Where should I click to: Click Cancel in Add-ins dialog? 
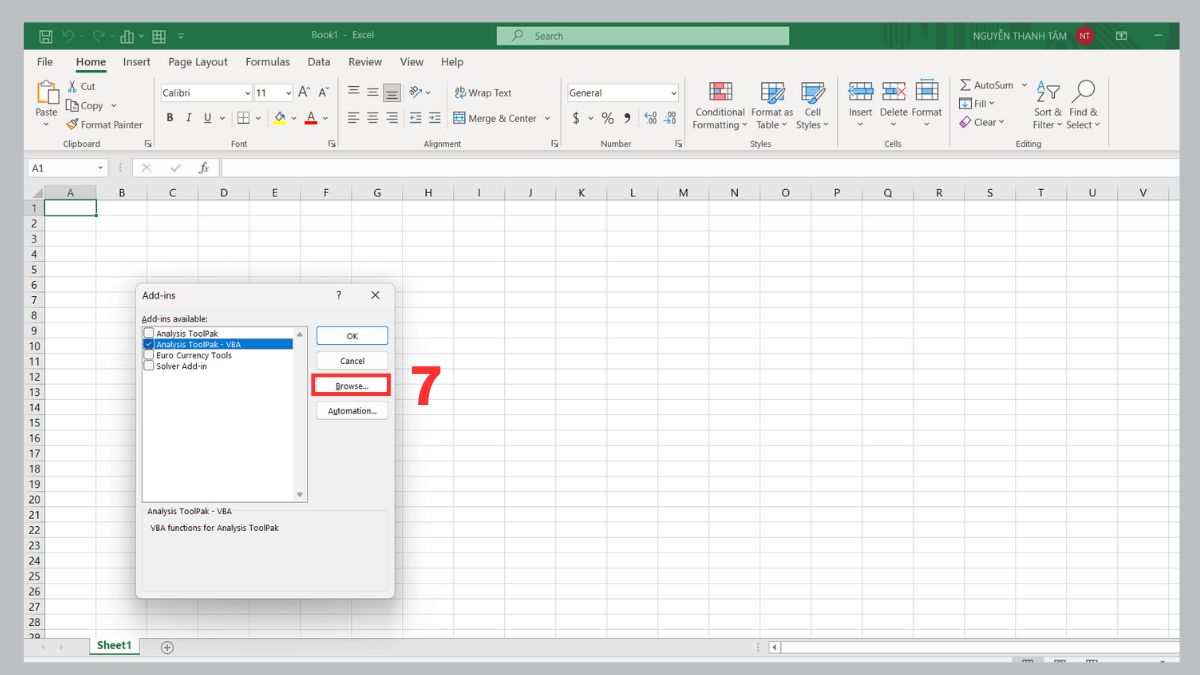pyautogui.click(x=352, y=361)
